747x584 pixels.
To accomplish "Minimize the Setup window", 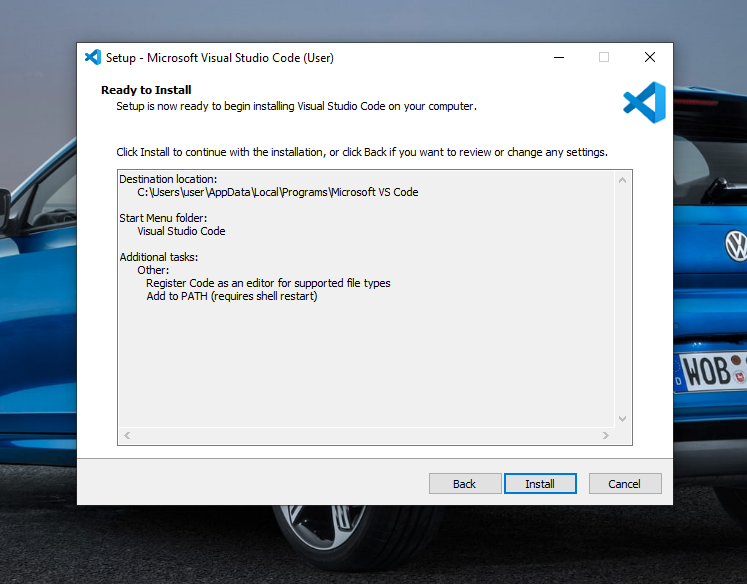I will tap(559, 58).
